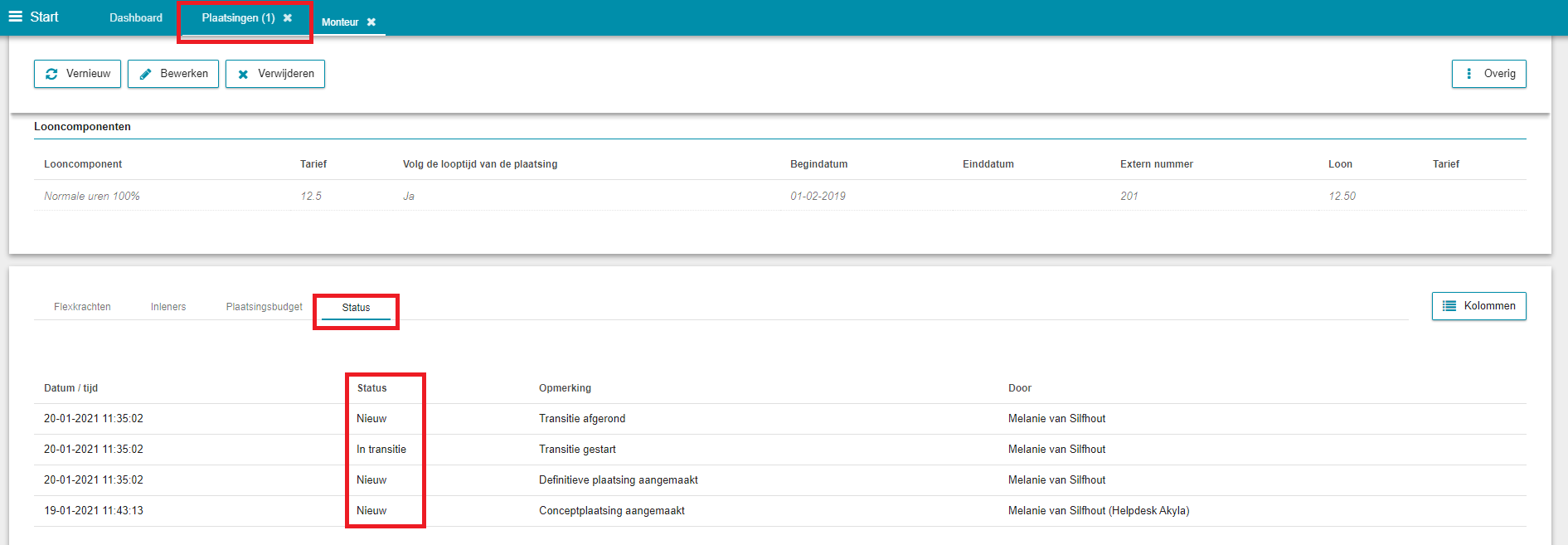Click the Volg de looptijd van de plaatsing header
Viewport: 1568px width, 545px height.
coord(480,164)
